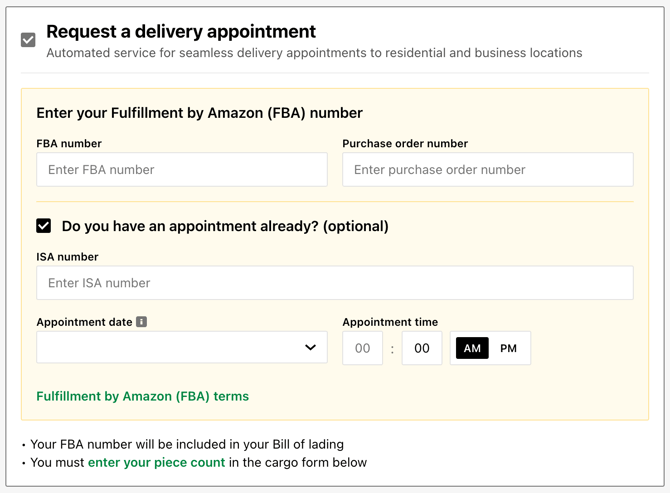Select the PM time option
Image resolution: width=670 pixels, height=493 pixels.
click(x=508, y=348)
